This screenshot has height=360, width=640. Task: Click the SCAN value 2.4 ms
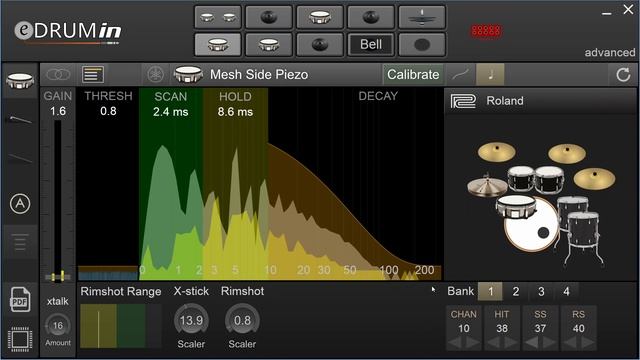point(171,112)
